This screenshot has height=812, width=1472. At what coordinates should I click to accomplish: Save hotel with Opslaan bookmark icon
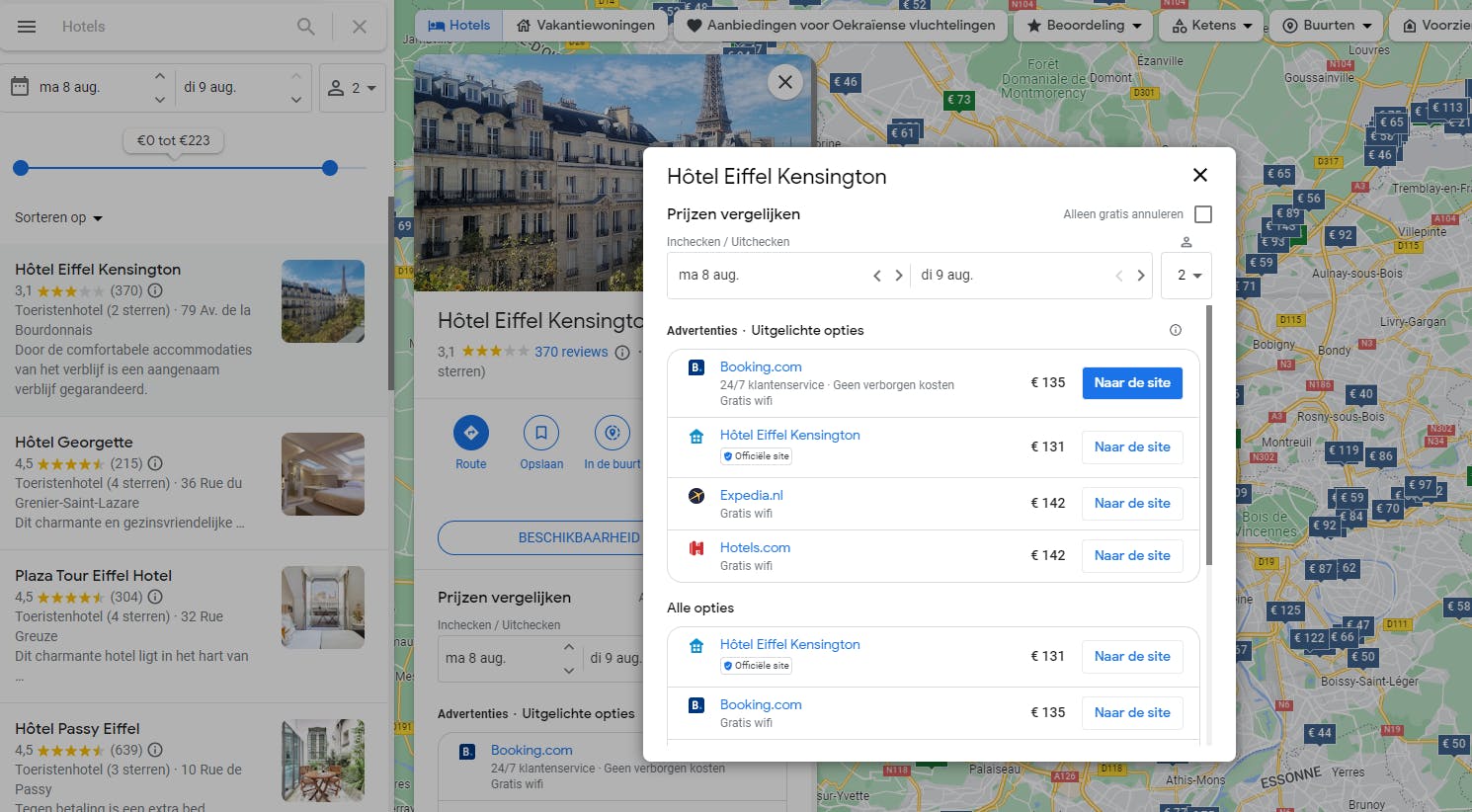point(541,433)
